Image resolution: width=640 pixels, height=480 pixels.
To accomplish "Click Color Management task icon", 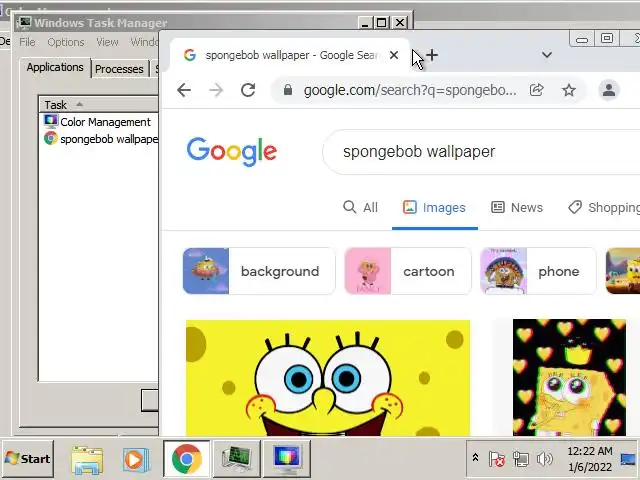I will tap(51, 122).
